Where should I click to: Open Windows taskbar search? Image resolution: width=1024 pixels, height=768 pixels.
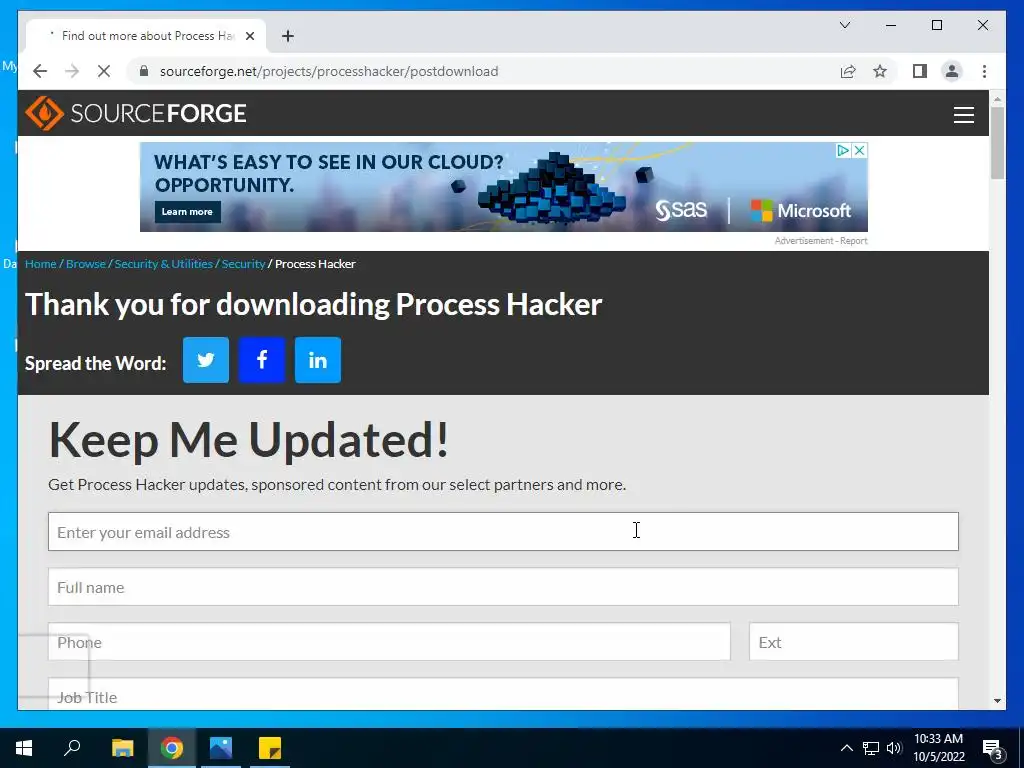72,748
